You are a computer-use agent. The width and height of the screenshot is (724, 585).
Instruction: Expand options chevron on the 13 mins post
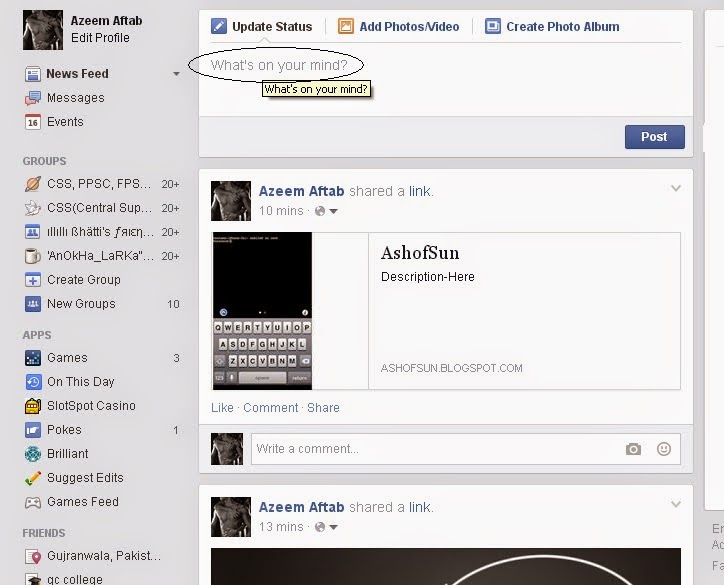click(x=676, y=504)
